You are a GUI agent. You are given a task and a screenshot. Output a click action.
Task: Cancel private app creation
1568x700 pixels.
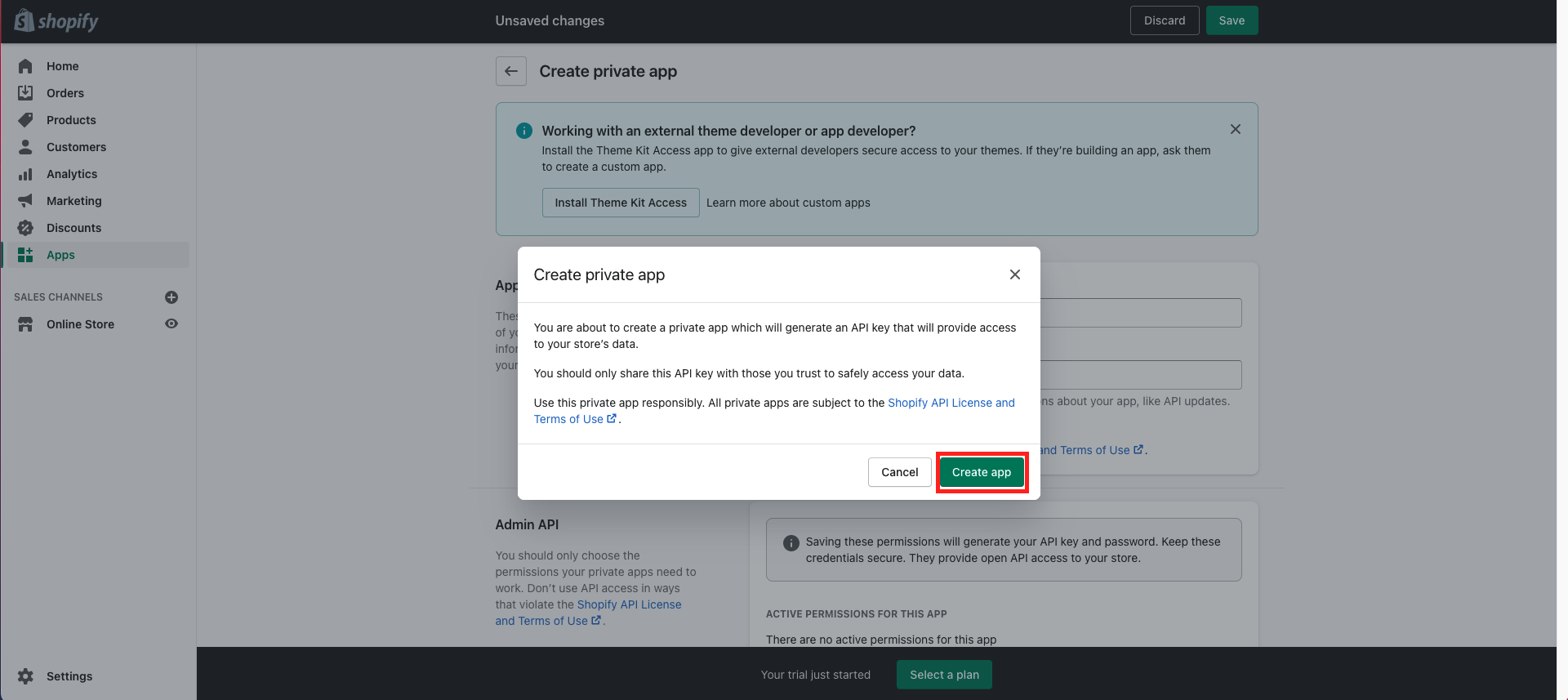pyautogui.click(x=900, y=472)
